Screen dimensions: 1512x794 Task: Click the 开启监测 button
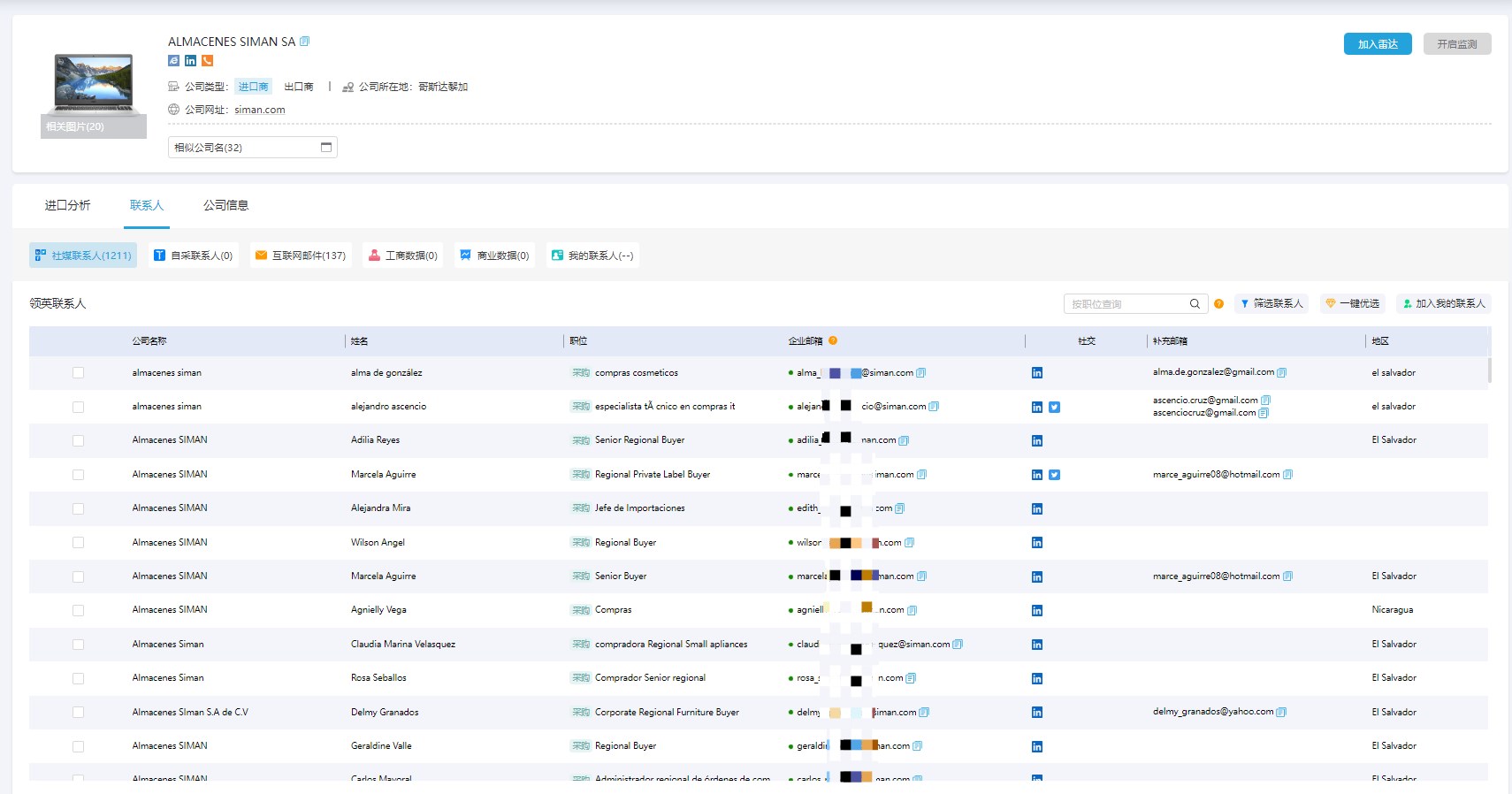coord(1457,44)
